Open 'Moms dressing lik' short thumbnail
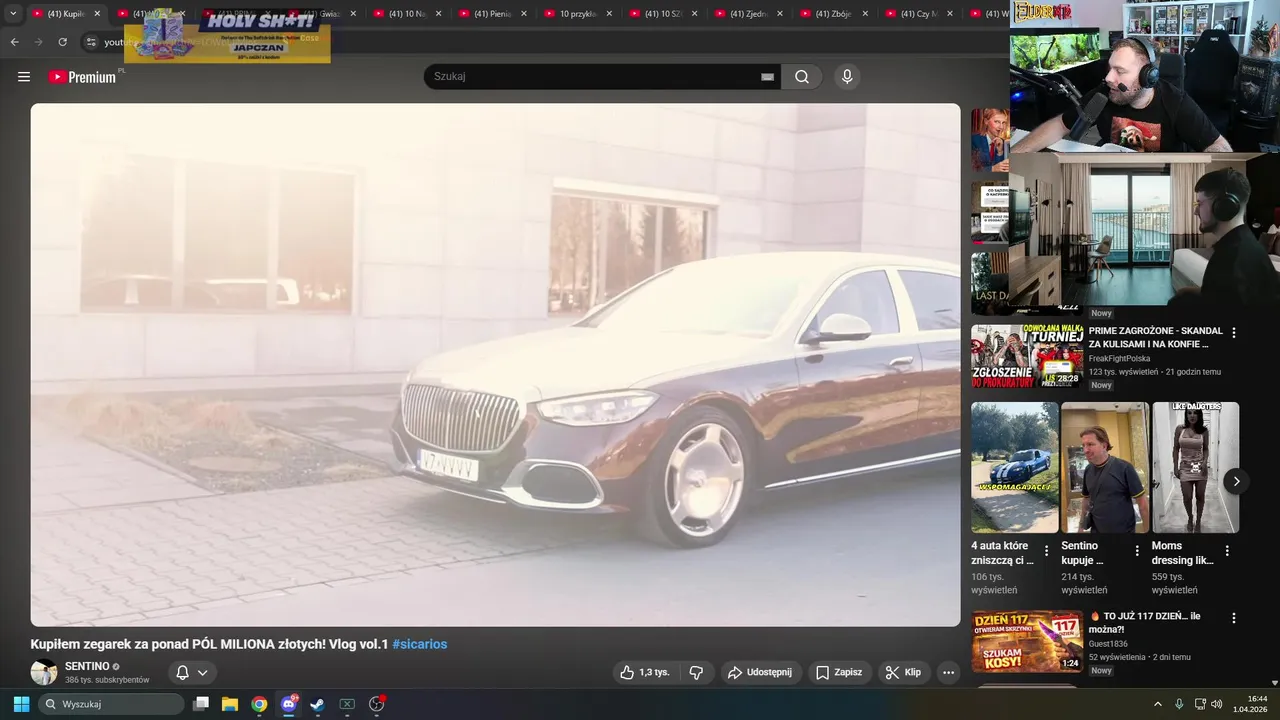This screenshot has height=720, width=1280. click(x=1195, y=467)
